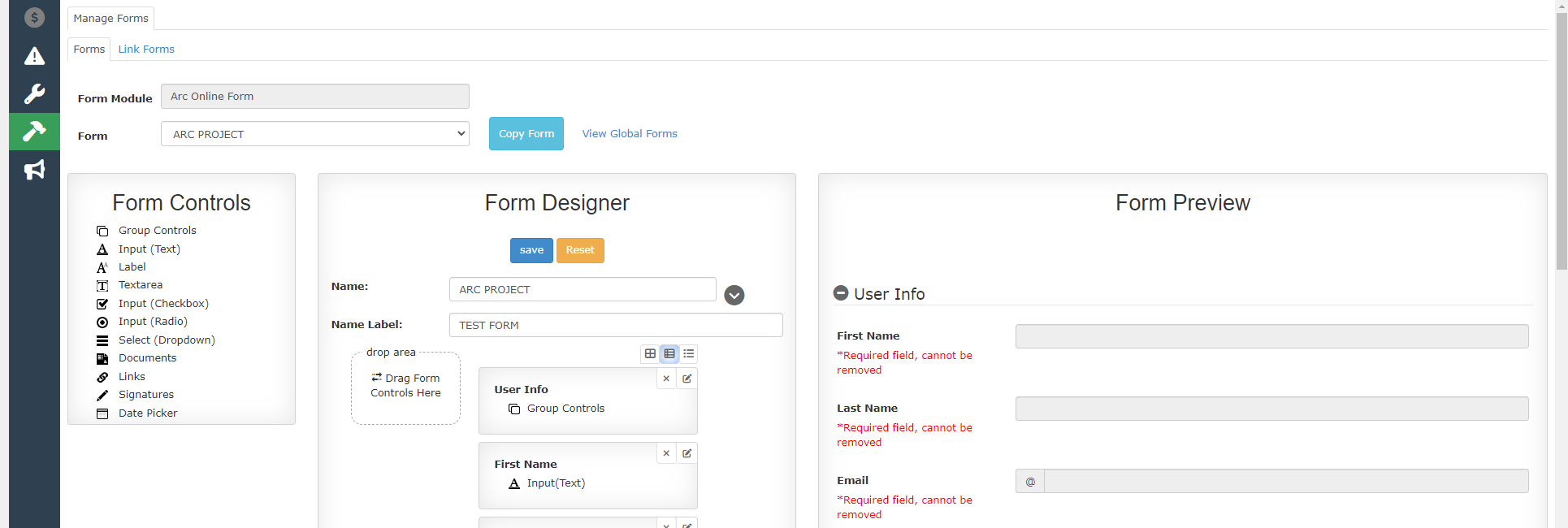Click the Group Controls icon in Form Controls
This screenshot has width=1568, height=528.
[x=102, y=231]
